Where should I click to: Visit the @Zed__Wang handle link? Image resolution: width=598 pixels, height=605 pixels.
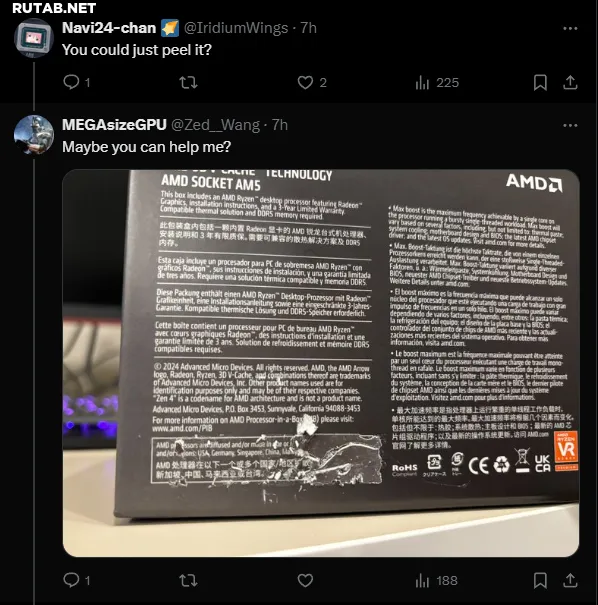pyautogui.click(x=215, y=125)
